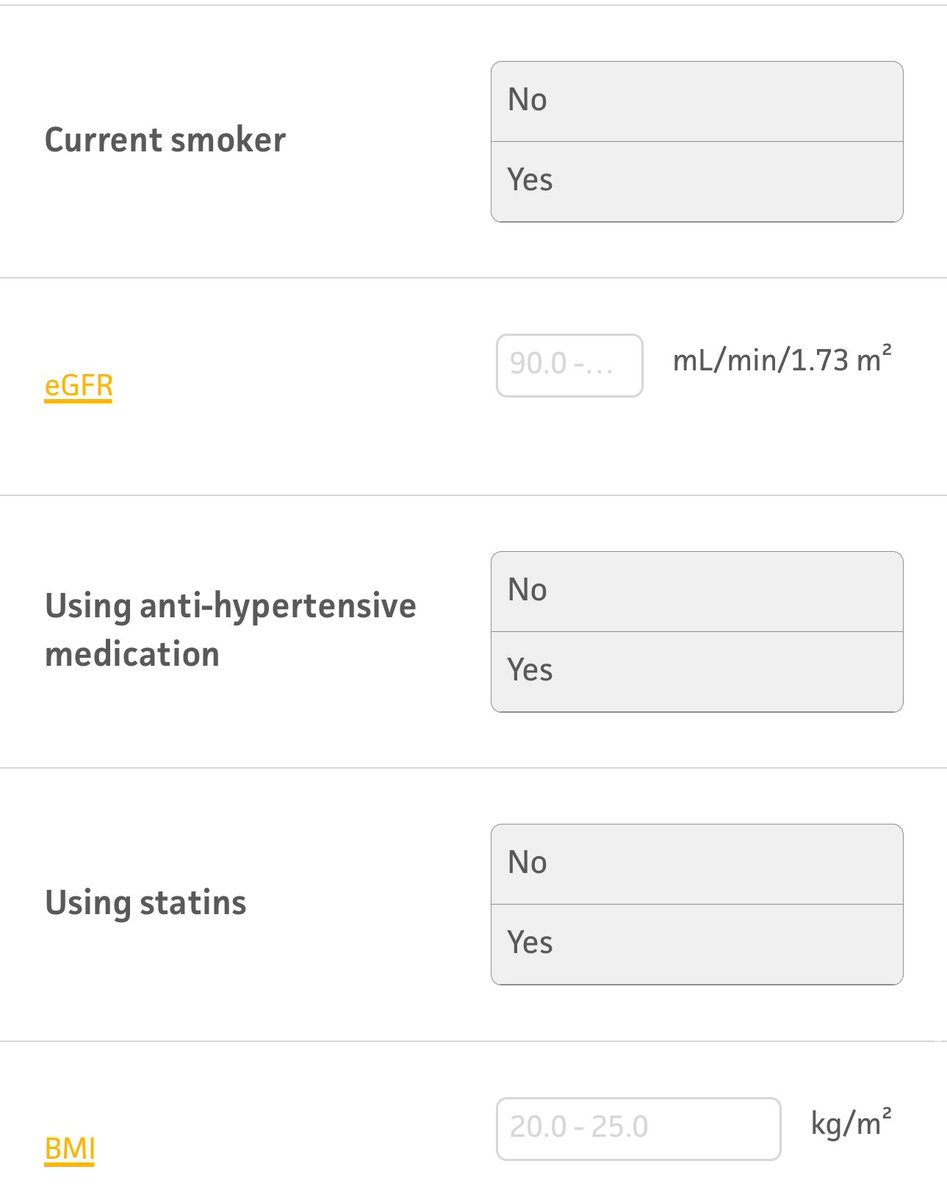Focus the BMI input field
947x1200 pixels.
[x=638, y=1128]
